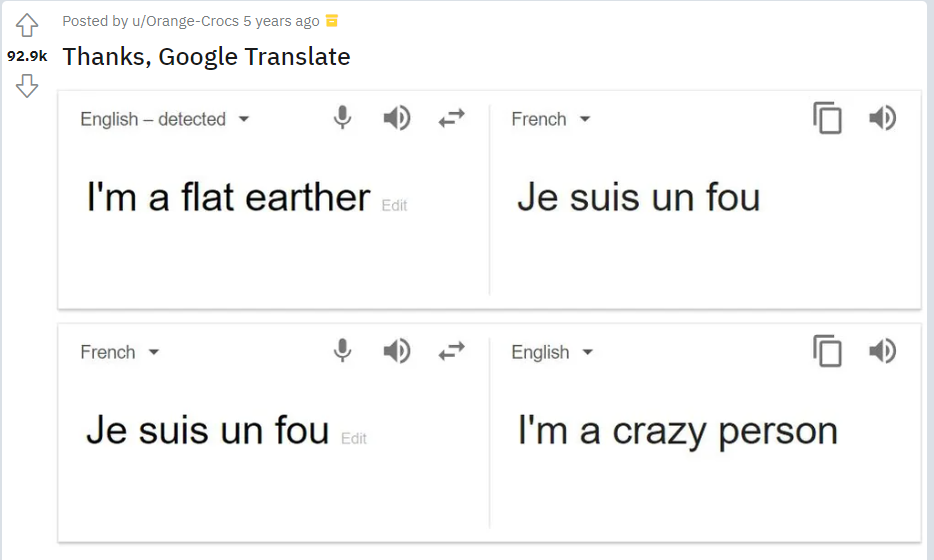Swap languages in the bottom translation panel

(452, 351)
